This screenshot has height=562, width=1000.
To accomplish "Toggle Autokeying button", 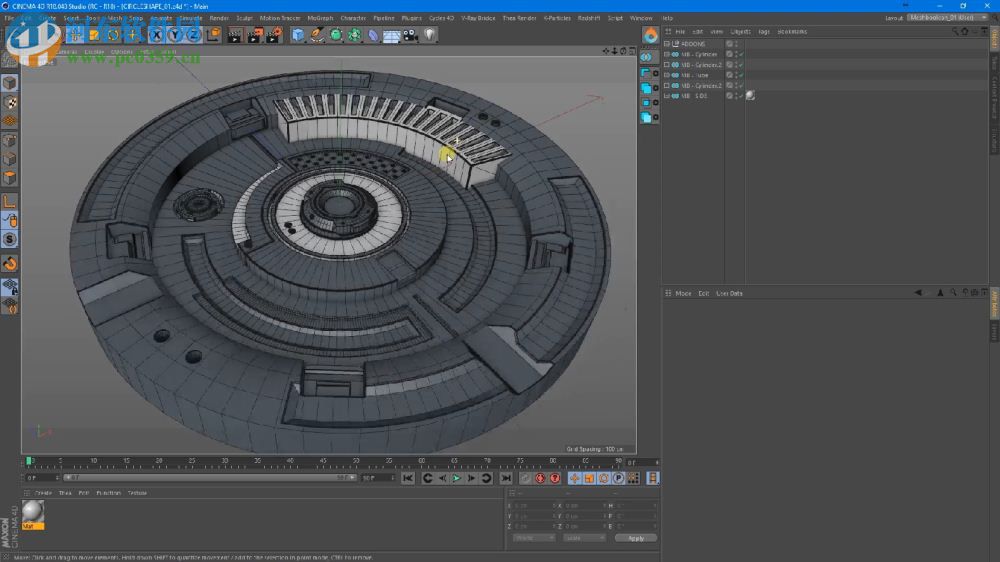I will (540, 478).
